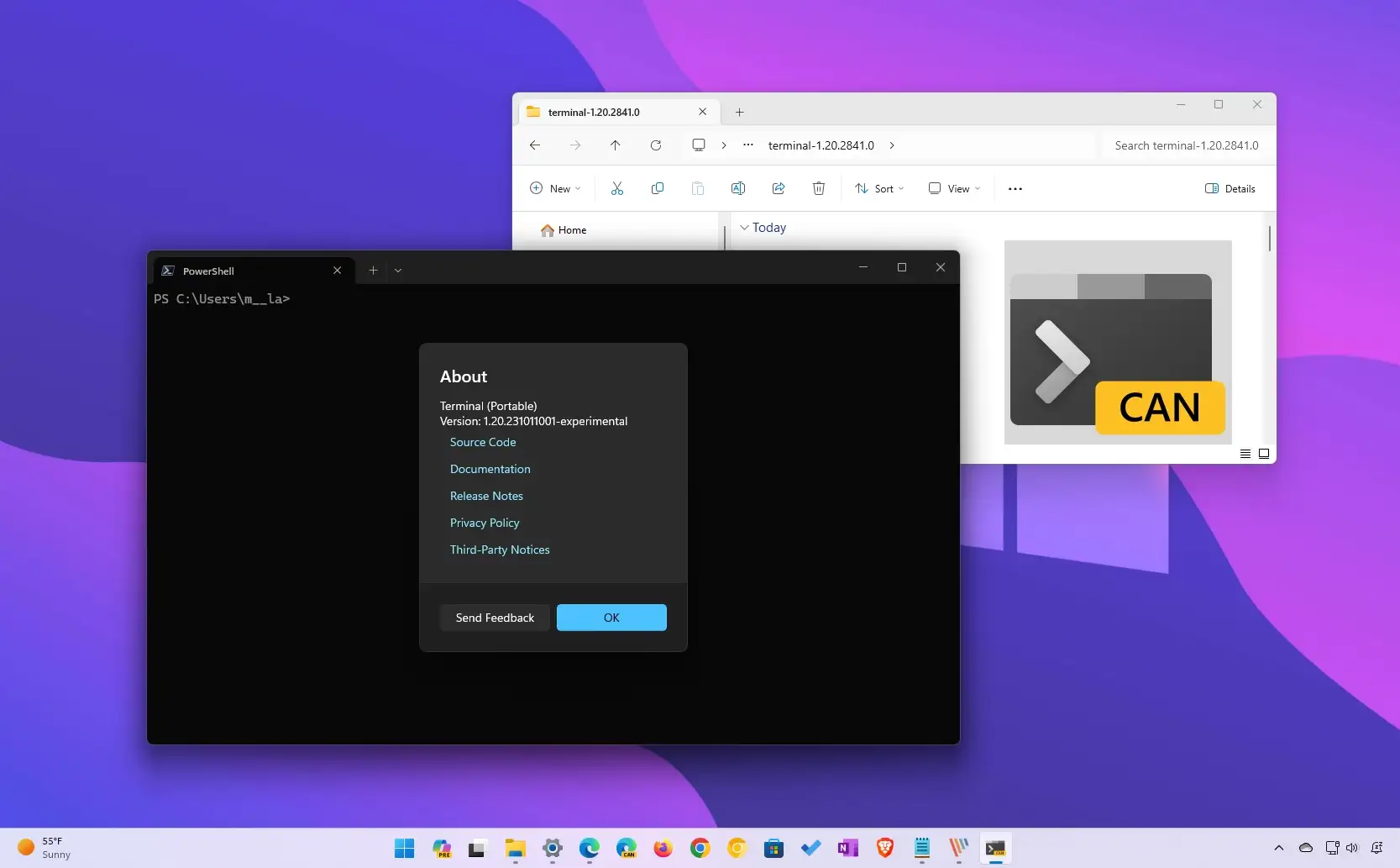
Task: Open the New item dropdown
Action: [553, 188]
